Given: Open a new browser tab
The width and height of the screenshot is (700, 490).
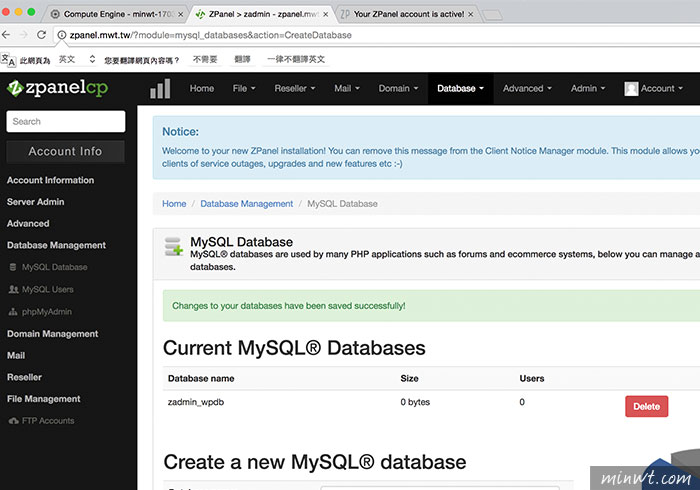Looking at the screenshot, I should [x=492, y=15].
